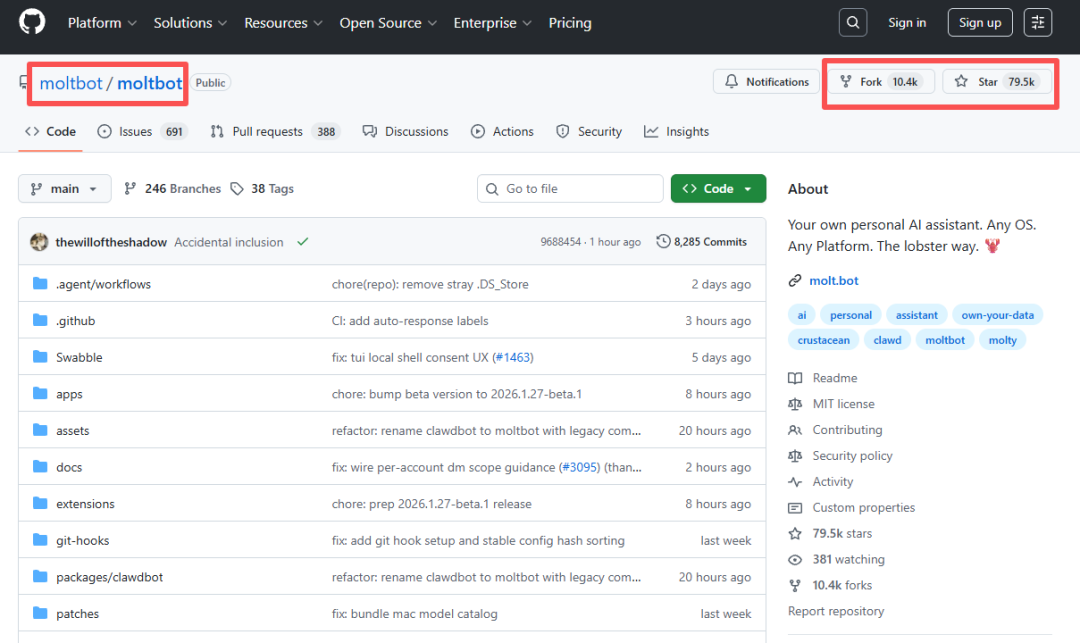Click the Go to file search field
Viewport: 1080px width, 643px height.
pyautogui.click(x=570, y=189)
